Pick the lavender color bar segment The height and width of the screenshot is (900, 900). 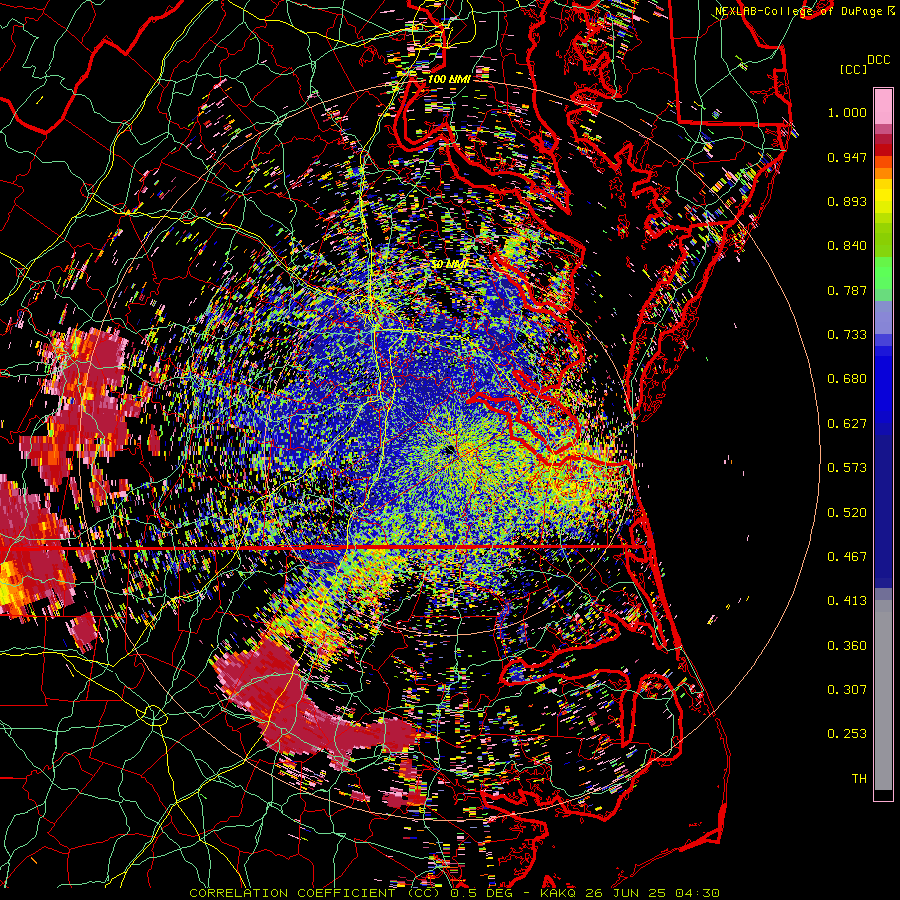pyautogui.click(x=883, y=317)
